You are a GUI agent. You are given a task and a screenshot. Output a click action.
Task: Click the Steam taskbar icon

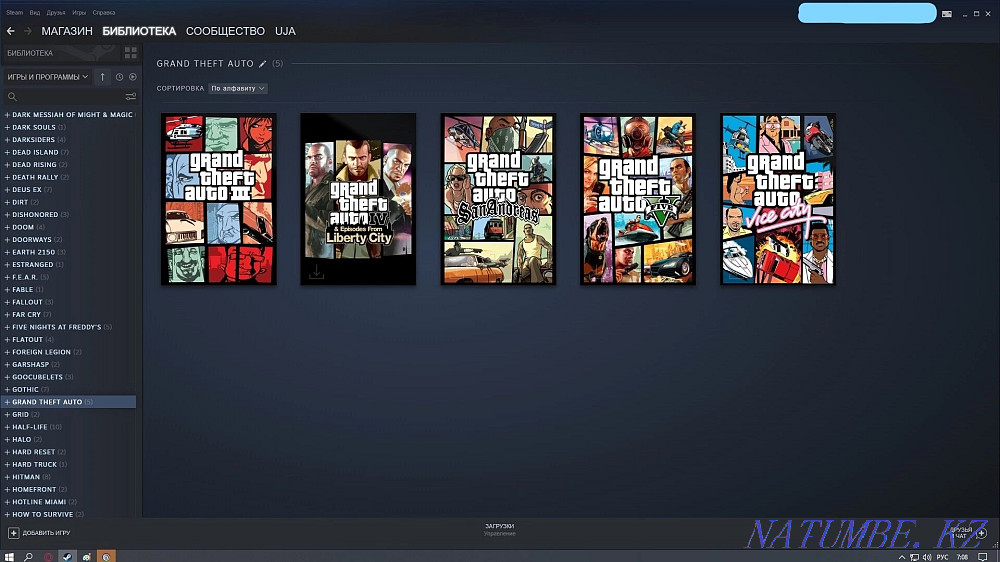tap(67, 557)
